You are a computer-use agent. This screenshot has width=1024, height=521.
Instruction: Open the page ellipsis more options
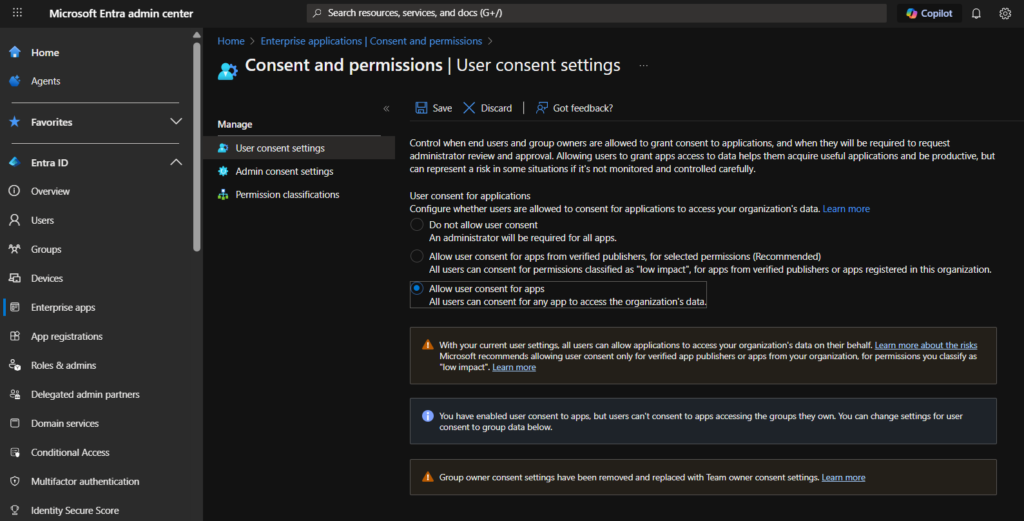(643, 65)
